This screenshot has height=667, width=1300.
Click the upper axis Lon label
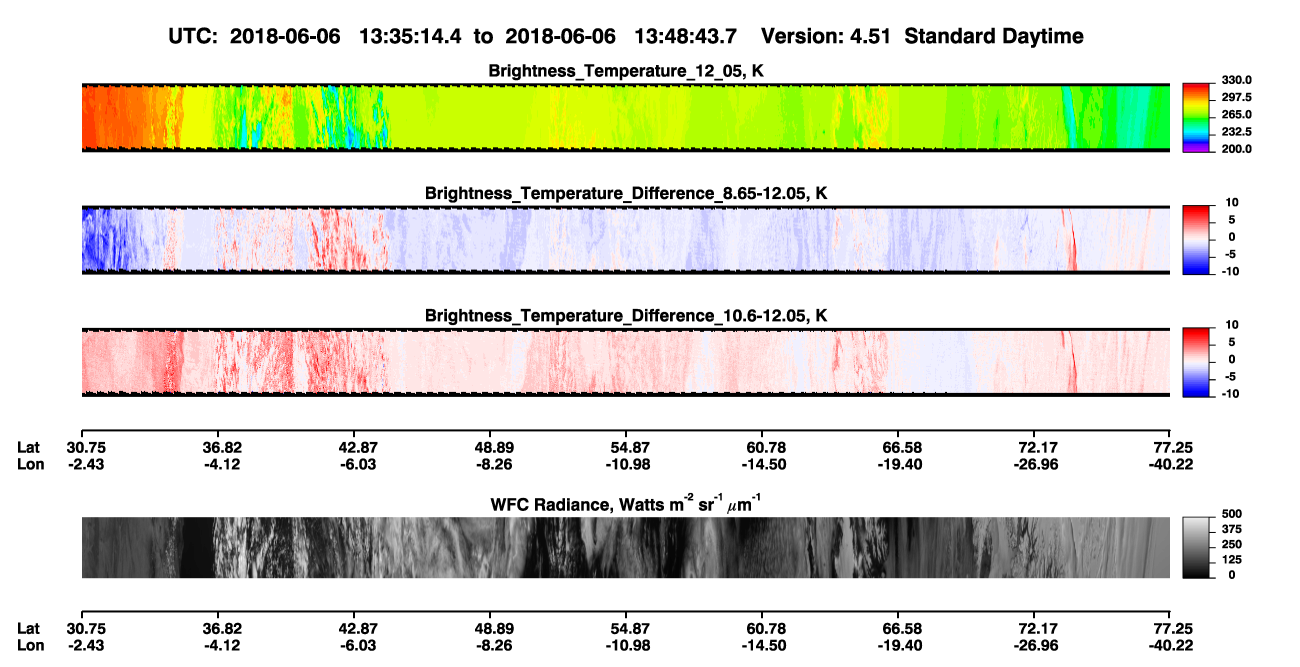[x=30, y=464]
